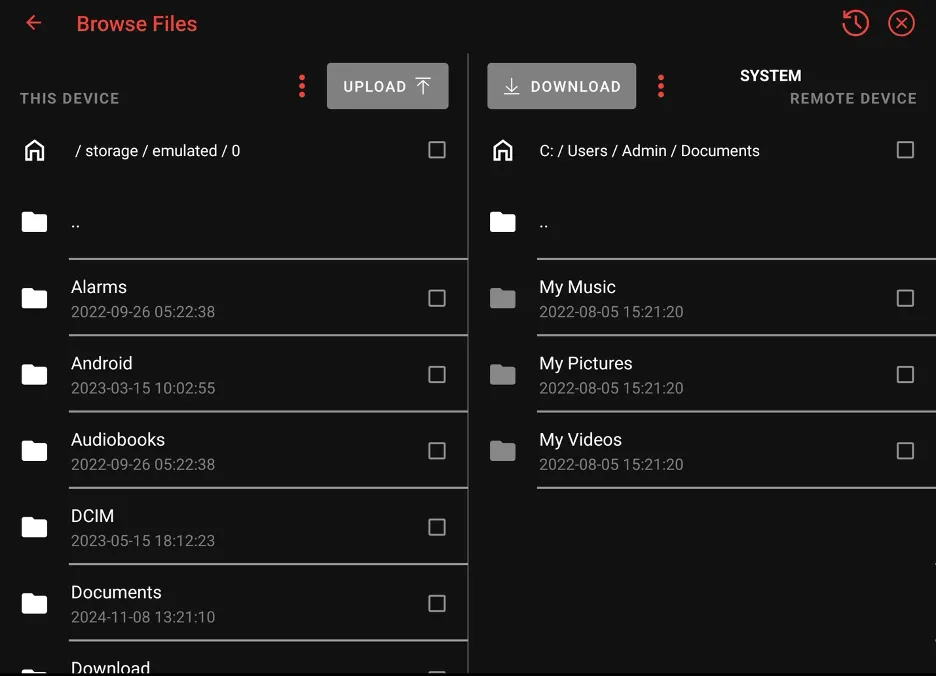936x676 pixels.
Task: Open the Alarms folder icon
Action: tap(35, 298)
